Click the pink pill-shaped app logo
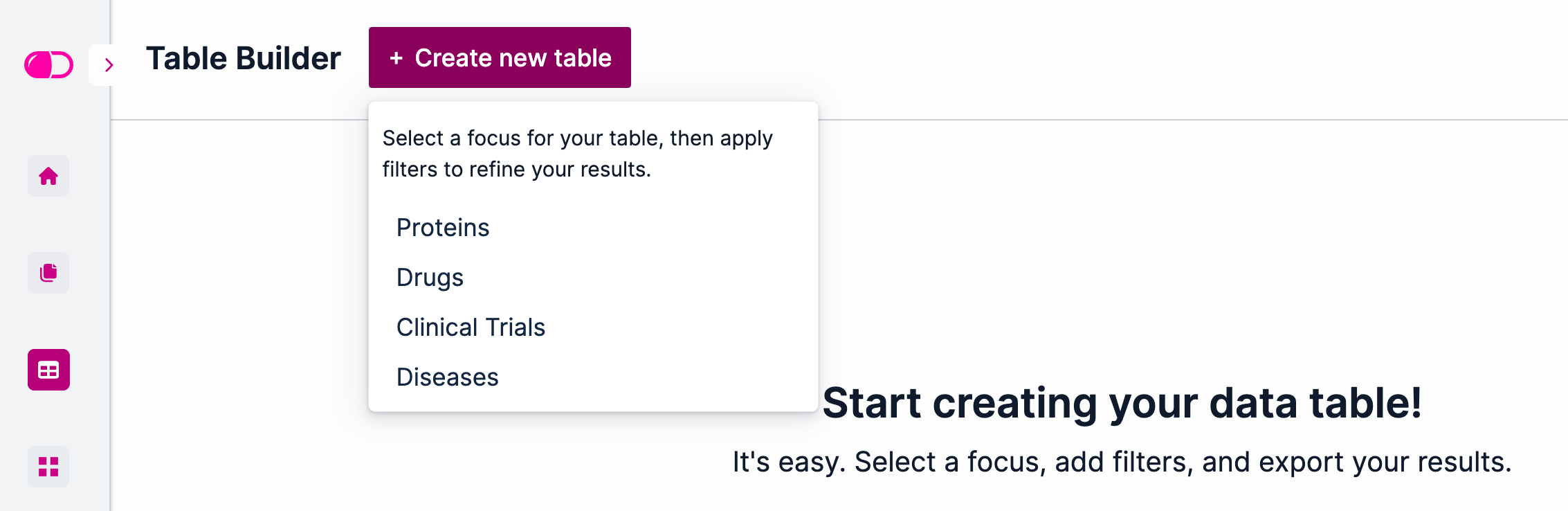Viewport: 1568px width, 511px height. pyautogui.click(x=48, y=65)
